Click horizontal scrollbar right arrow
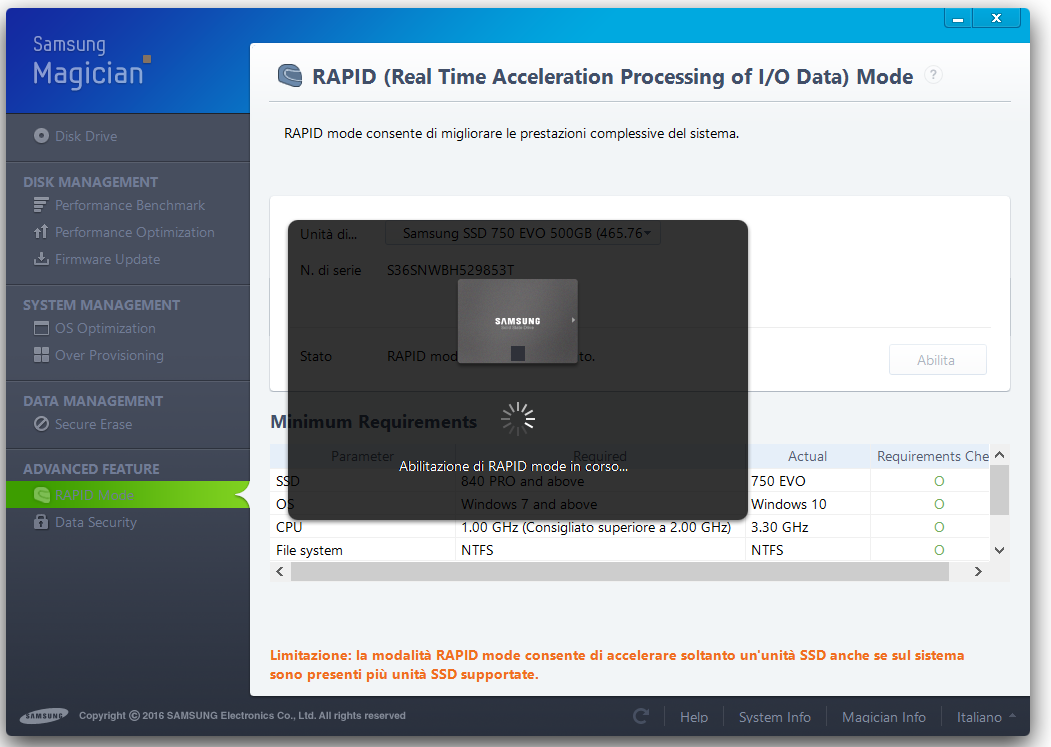 point(978,571)
